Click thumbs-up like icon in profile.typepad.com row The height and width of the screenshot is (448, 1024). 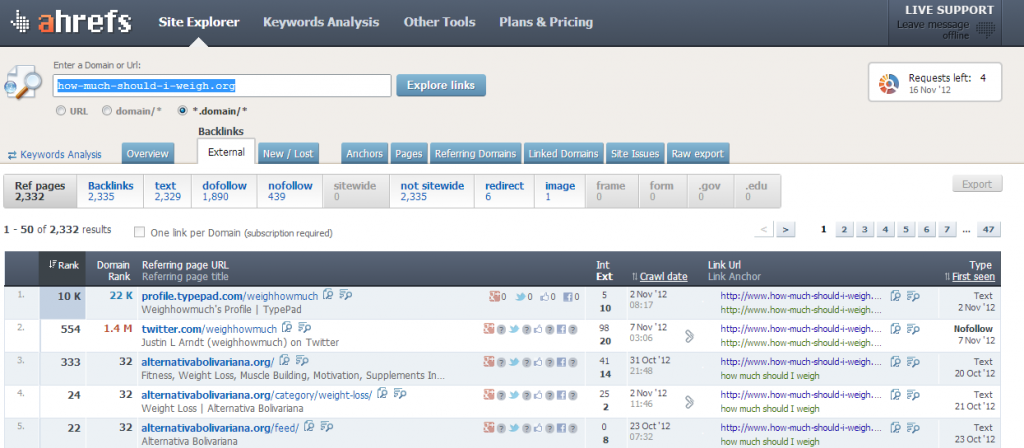click(545, 296)
